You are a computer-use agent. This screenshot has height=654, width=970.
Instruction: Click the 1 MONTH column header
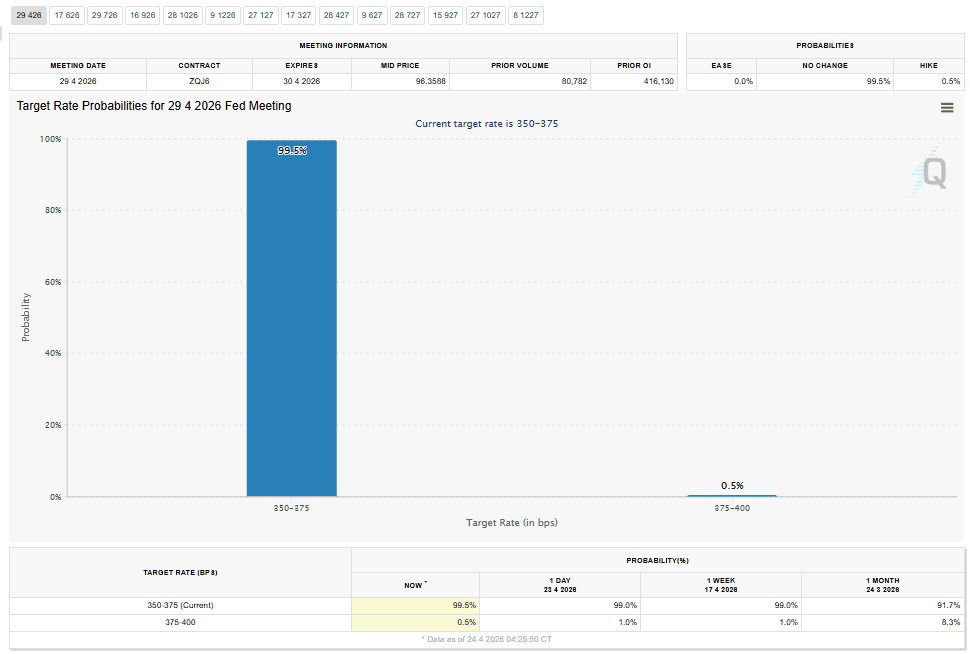click(x=882, y=585)
